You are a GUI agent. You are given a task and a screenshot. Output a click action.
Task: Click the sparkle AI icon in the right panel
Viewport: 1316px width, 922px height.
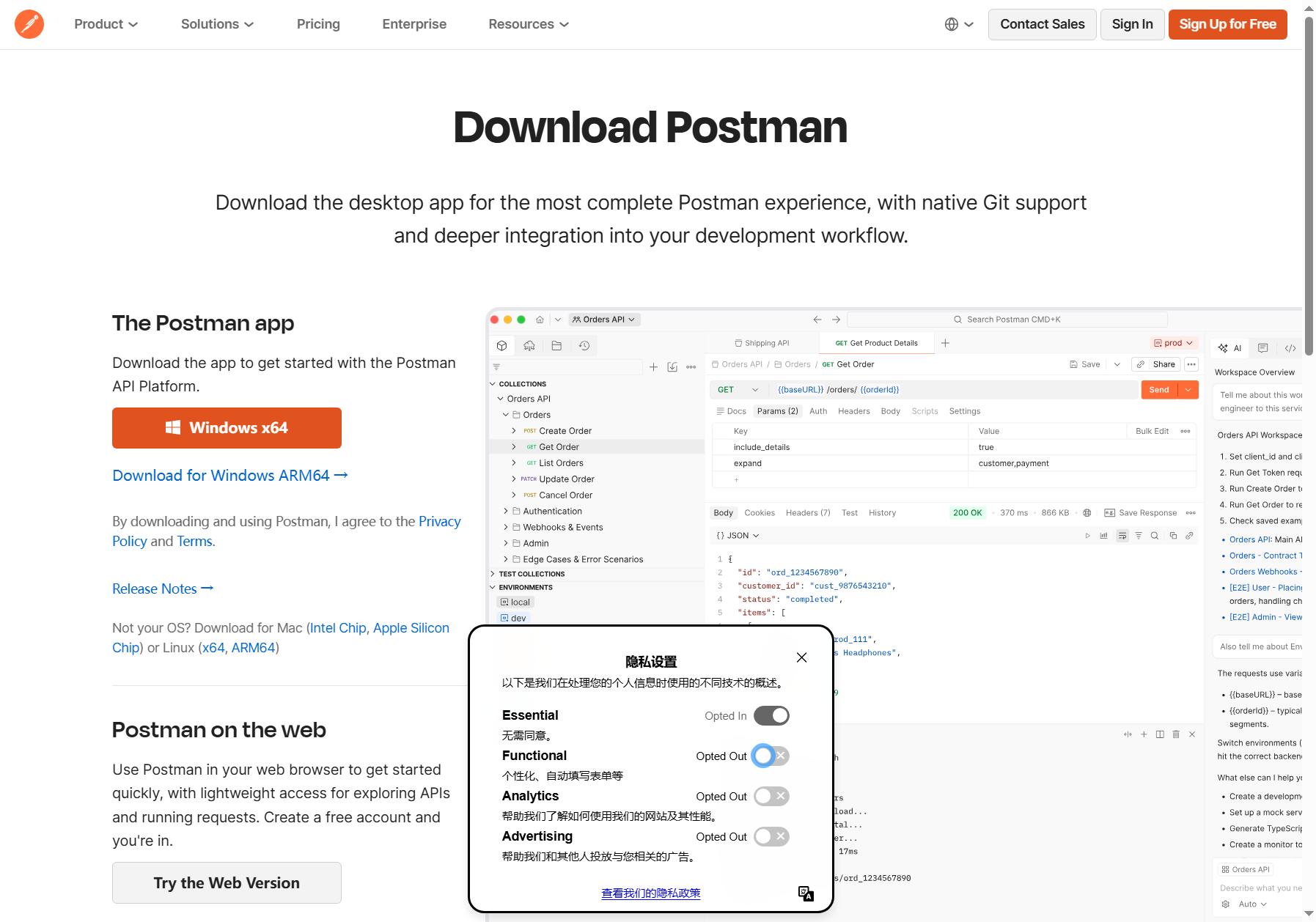click(1223, 348)
